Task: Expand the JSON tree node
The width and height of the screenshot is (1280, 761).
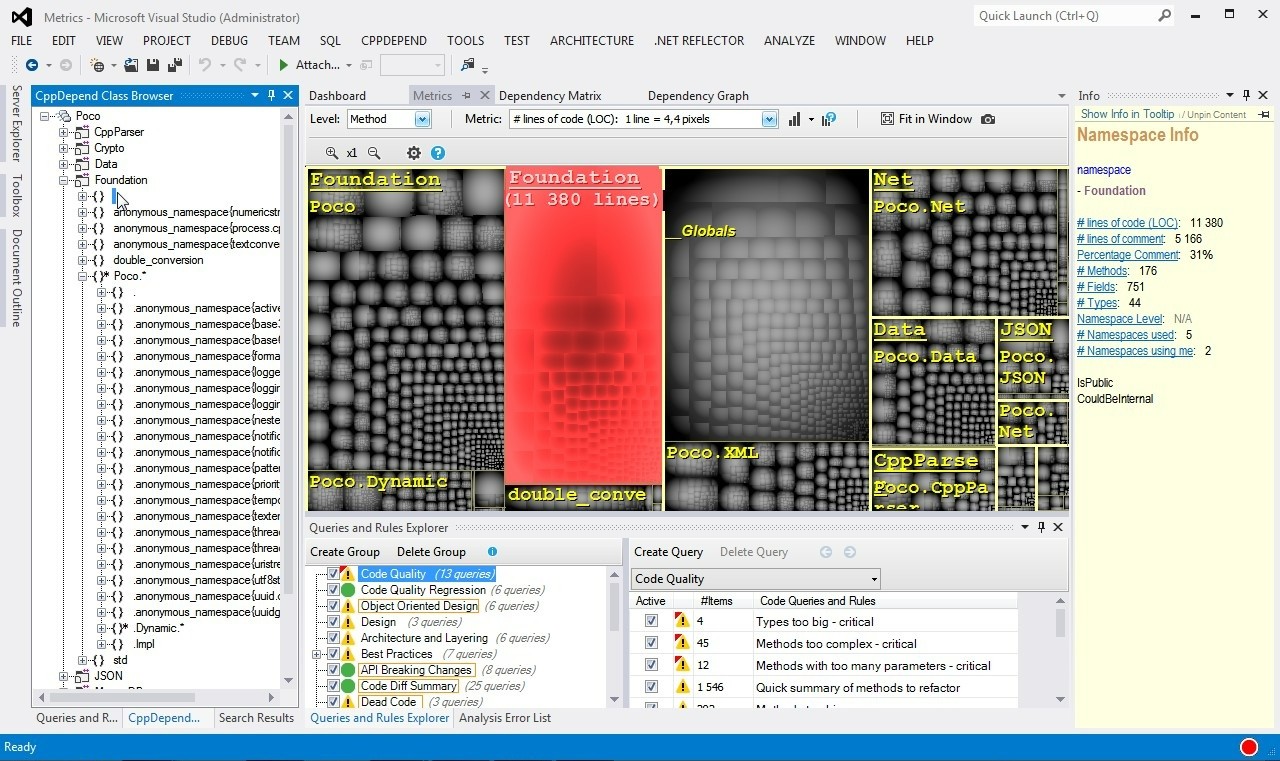Action: (64, 676)
